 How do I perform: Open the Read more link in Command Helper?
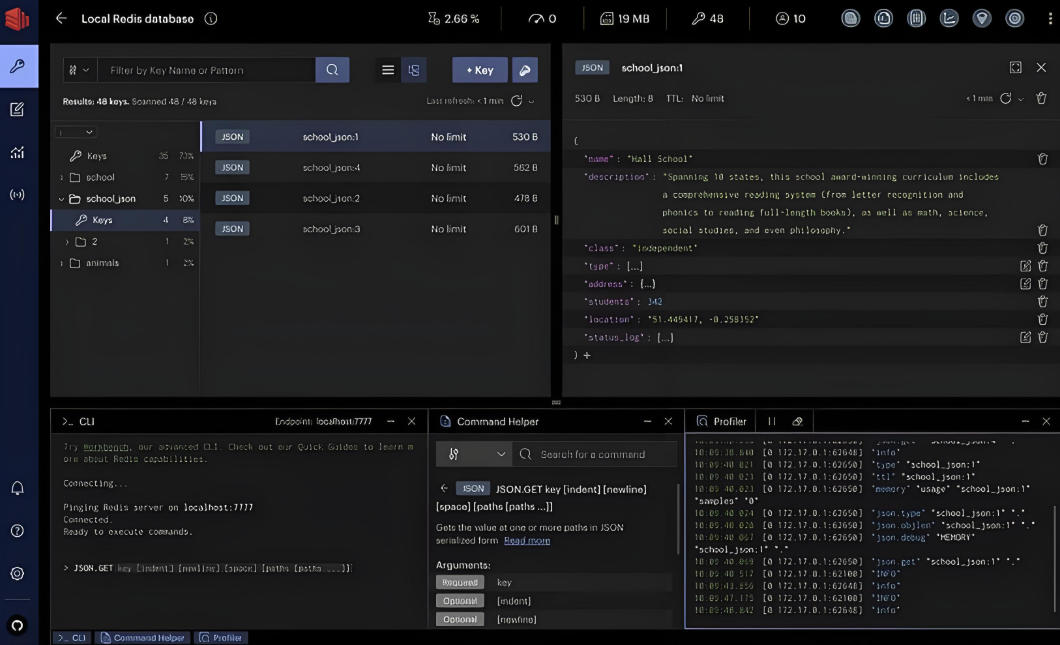coord(526,540)
